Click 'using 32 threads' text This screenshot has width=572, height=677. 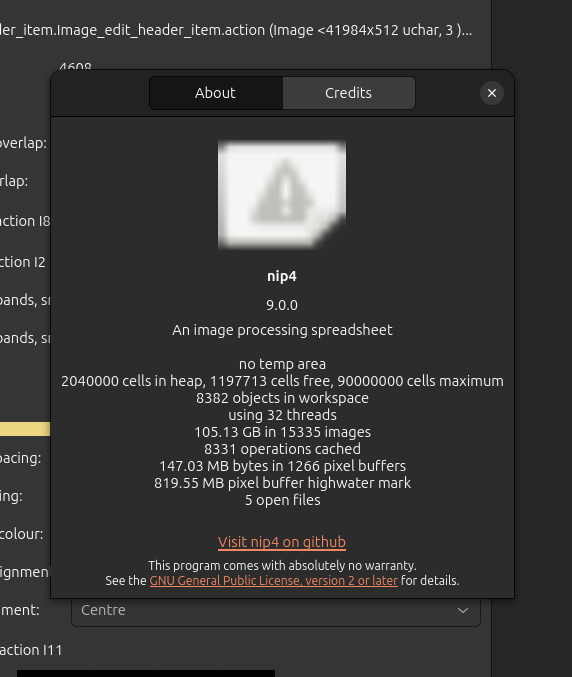click(x=282, y=415)
